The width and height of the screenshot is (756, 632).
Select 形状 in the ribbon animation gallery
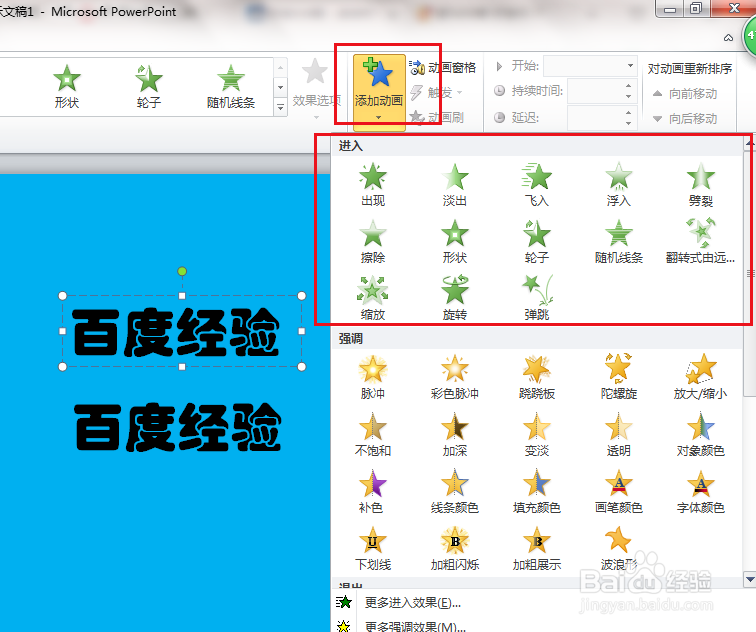[67, 87]
